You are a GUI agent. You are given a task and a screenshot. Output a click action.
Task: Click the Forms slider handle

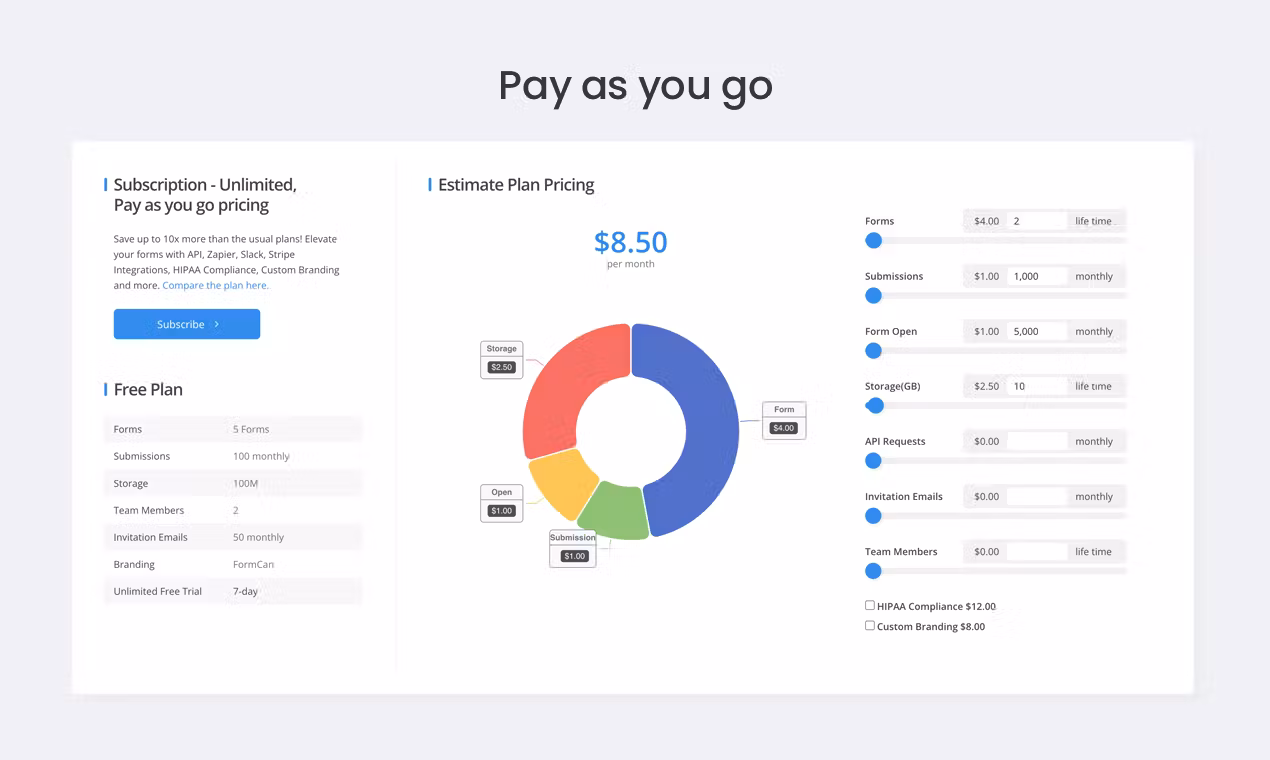point(873,240)
